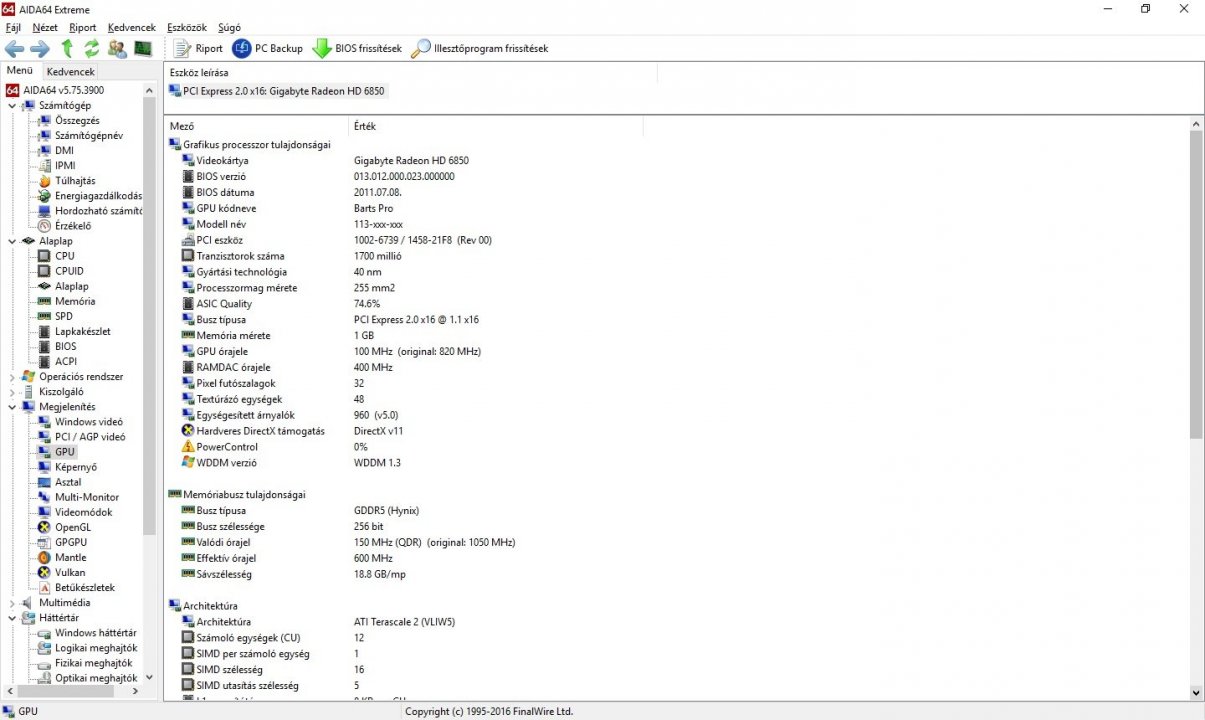Select Multi-Monitor in the tree
1205x720 pixels.
(87, 497)
